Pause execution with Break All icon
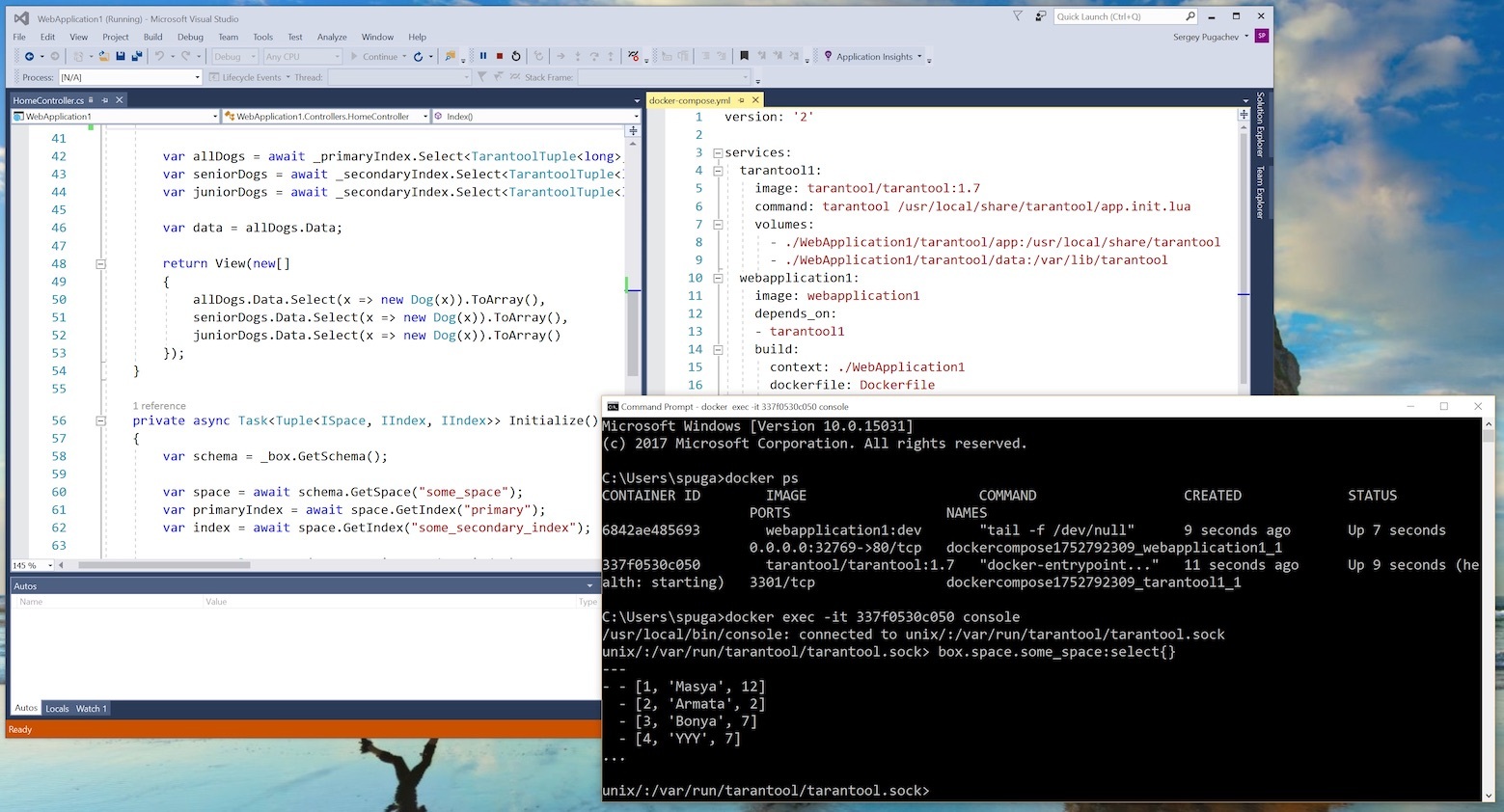Screen dimensions: 1504x812 (x=483, y=56)
